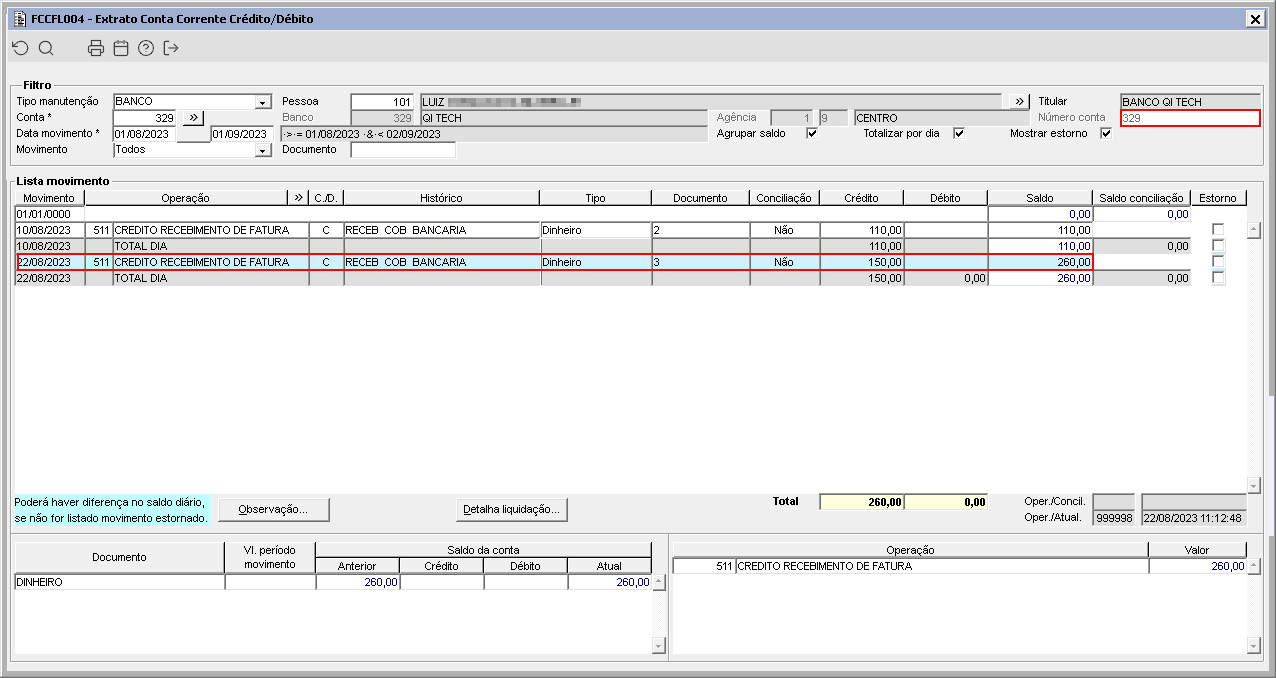The height and width of the screenshot is (678, 1276).
Task: Click scroll-down arrow of Lista movimento
Action: (1255, 485)
